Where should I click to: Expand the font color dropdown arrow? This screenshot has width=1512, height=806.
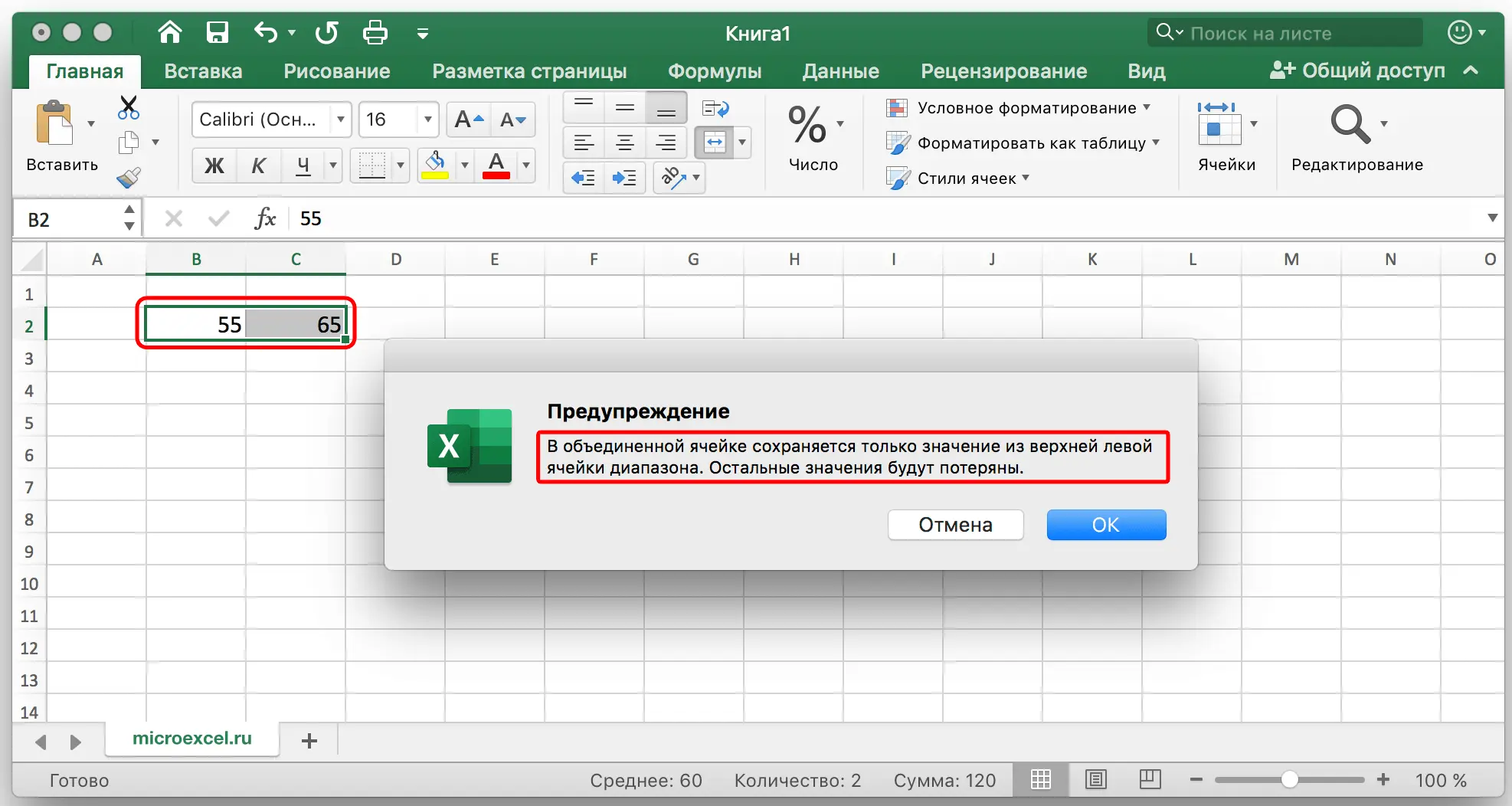coord(526,165)
